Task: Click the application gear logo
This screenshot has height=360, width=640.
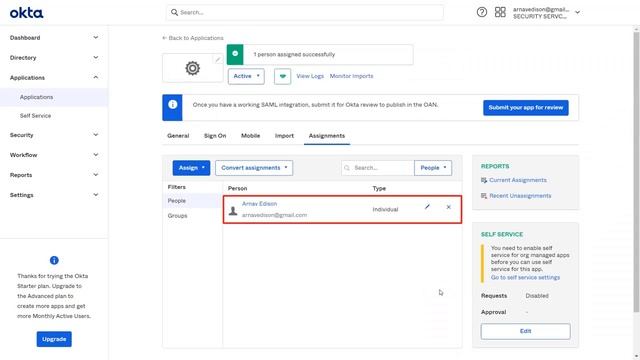Action: pos(192,68)
